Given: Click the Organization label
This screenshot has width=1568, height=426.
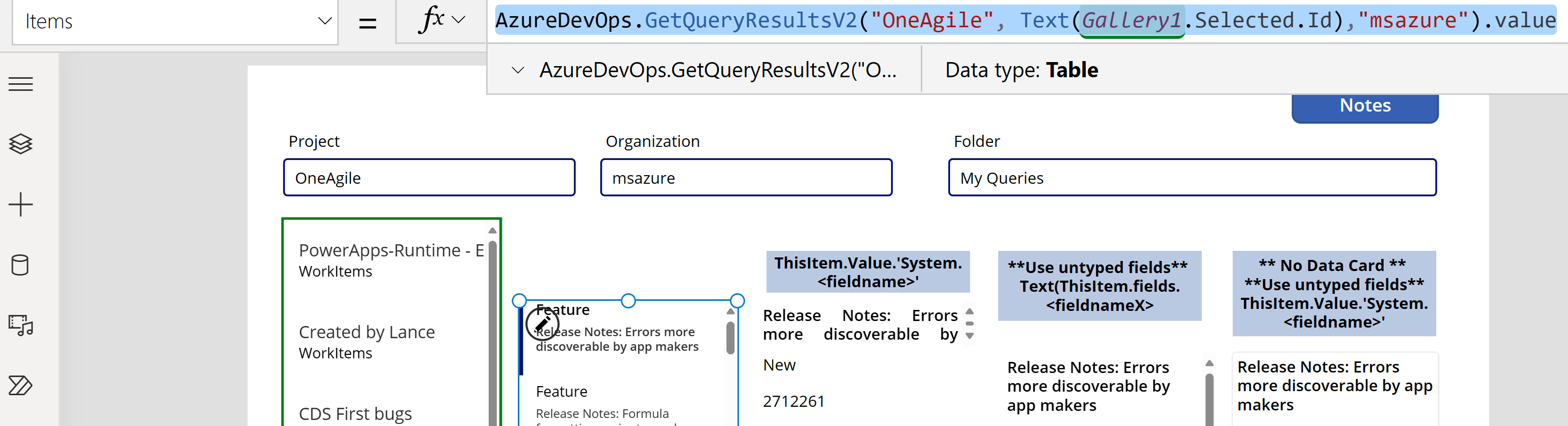Looking at the screenshot, I should 653,141.
